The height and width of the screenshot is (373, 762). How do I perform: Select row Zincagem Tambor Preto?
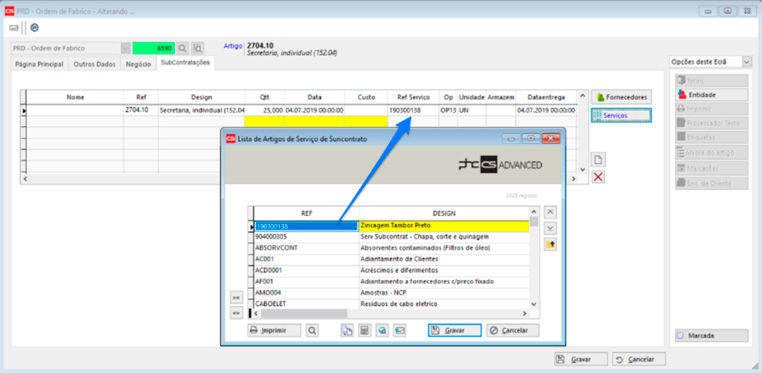[x=444, y=226]
